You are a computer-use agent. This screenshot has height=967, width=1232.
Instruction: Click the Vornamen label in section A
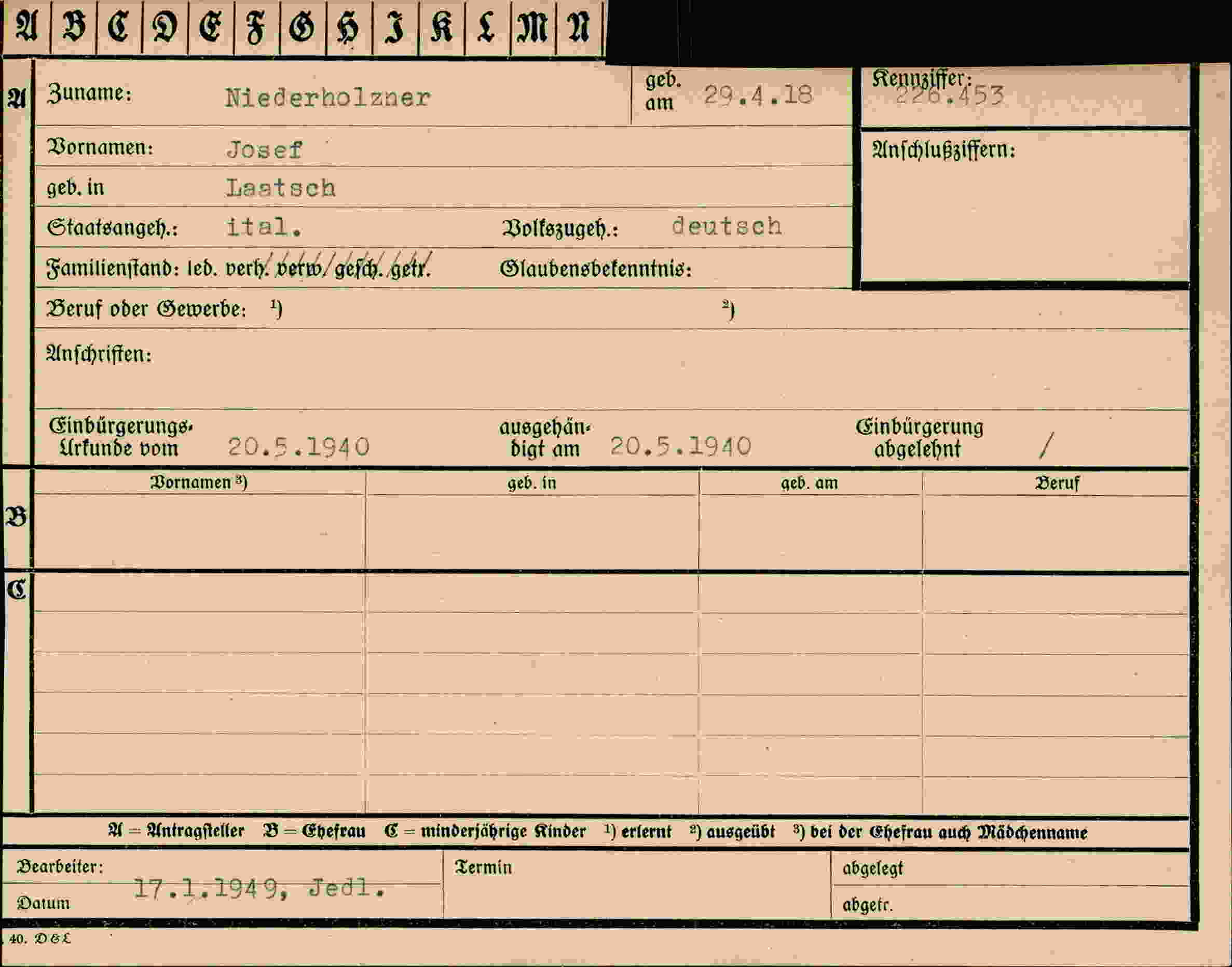point(100,147)
